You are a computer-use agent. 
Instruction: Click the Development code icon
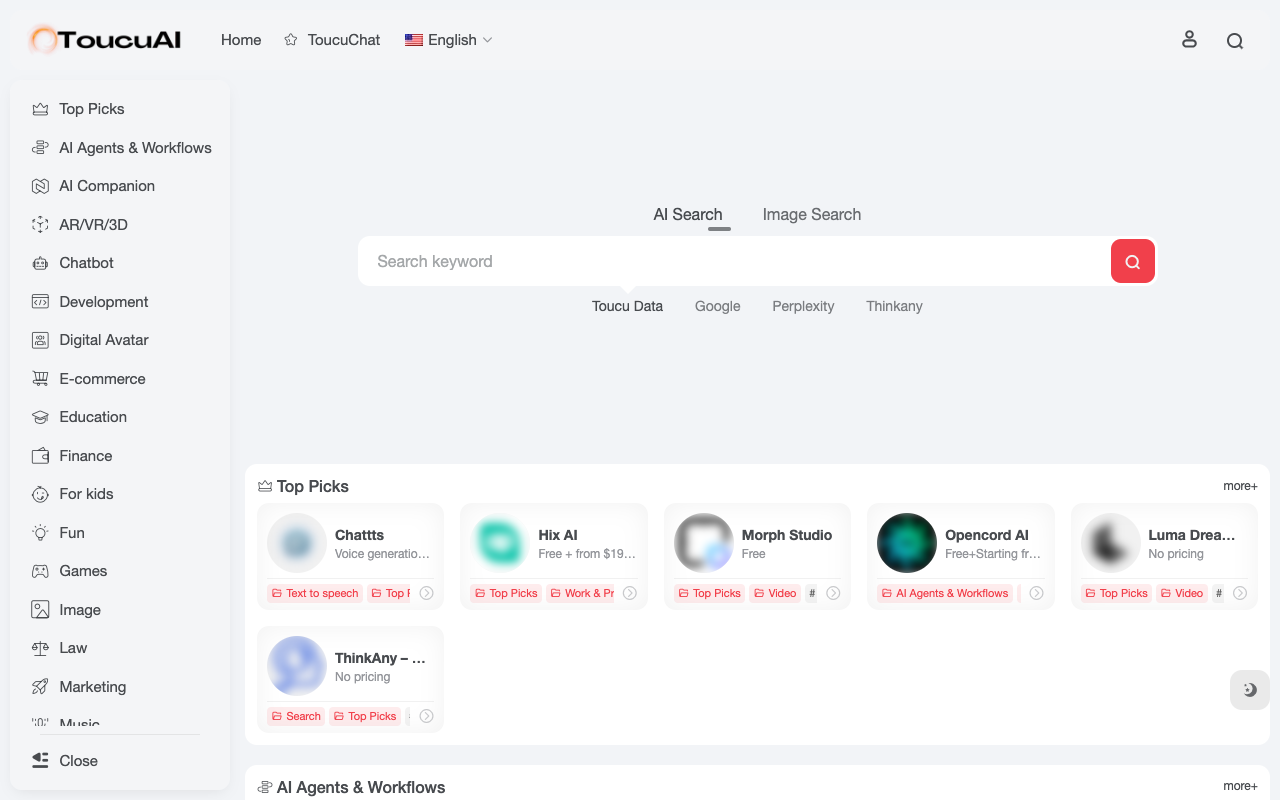(40, 302)
